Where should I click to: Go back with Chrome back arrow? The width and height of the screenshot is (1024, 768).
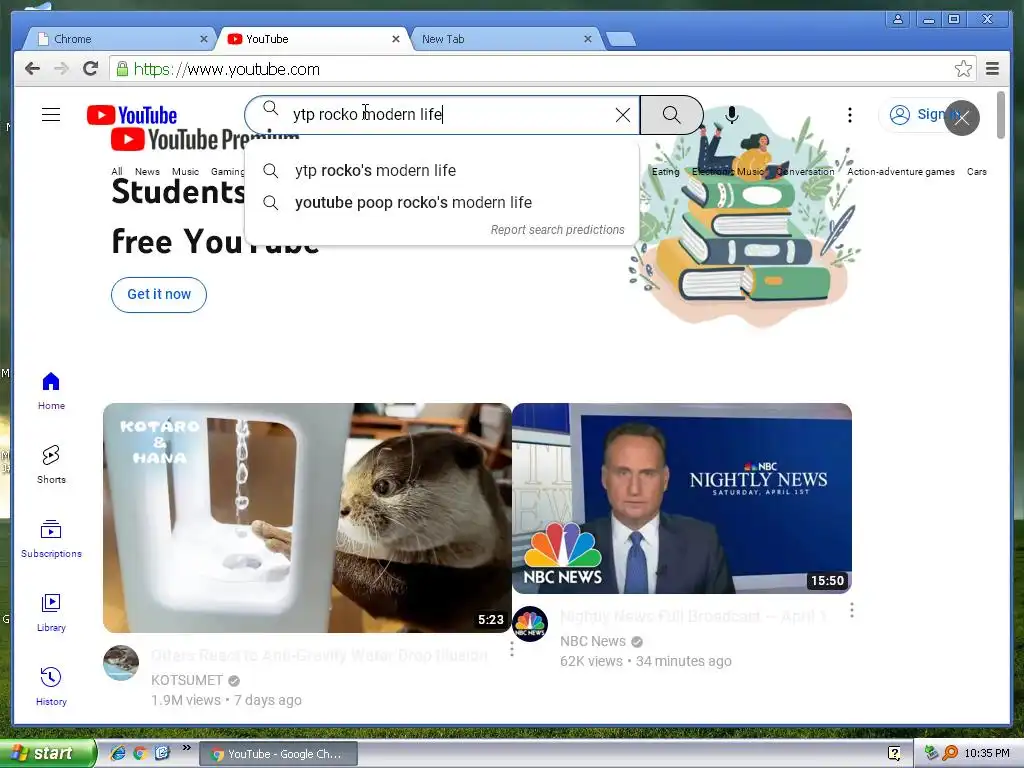tap(32, 69)
